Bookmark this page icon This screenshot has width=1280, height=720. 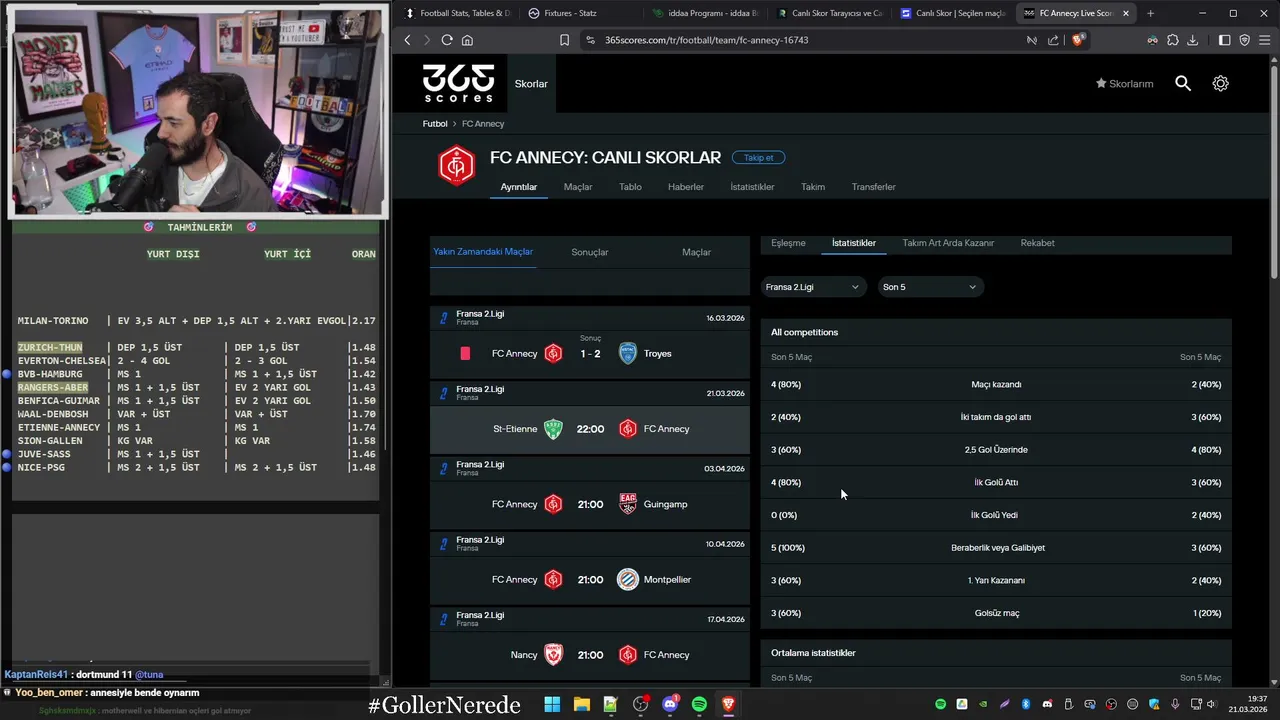click(564, 40)
